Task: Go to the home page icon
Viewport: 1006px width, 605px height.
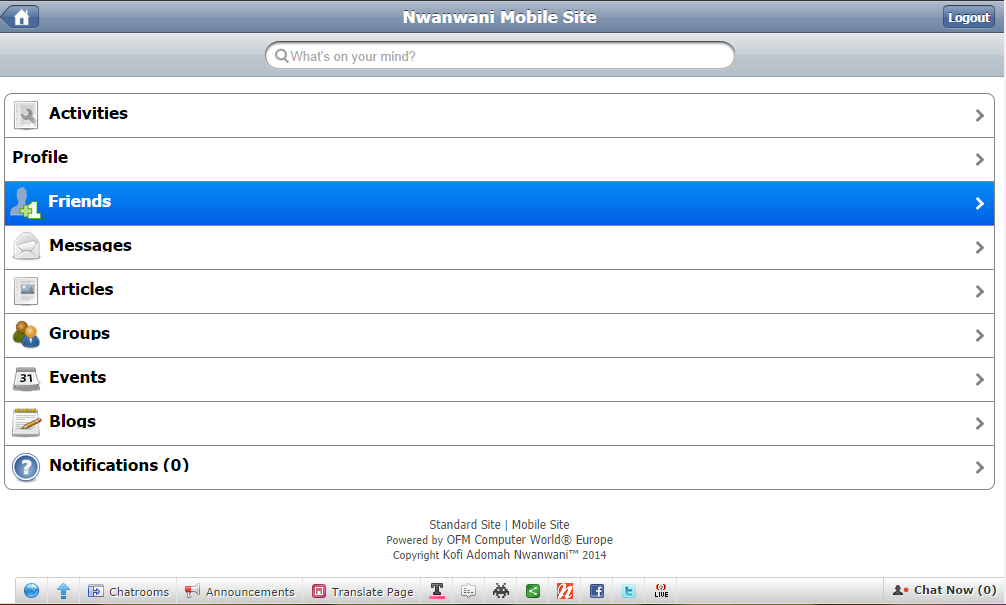Action: coord(21,17)
